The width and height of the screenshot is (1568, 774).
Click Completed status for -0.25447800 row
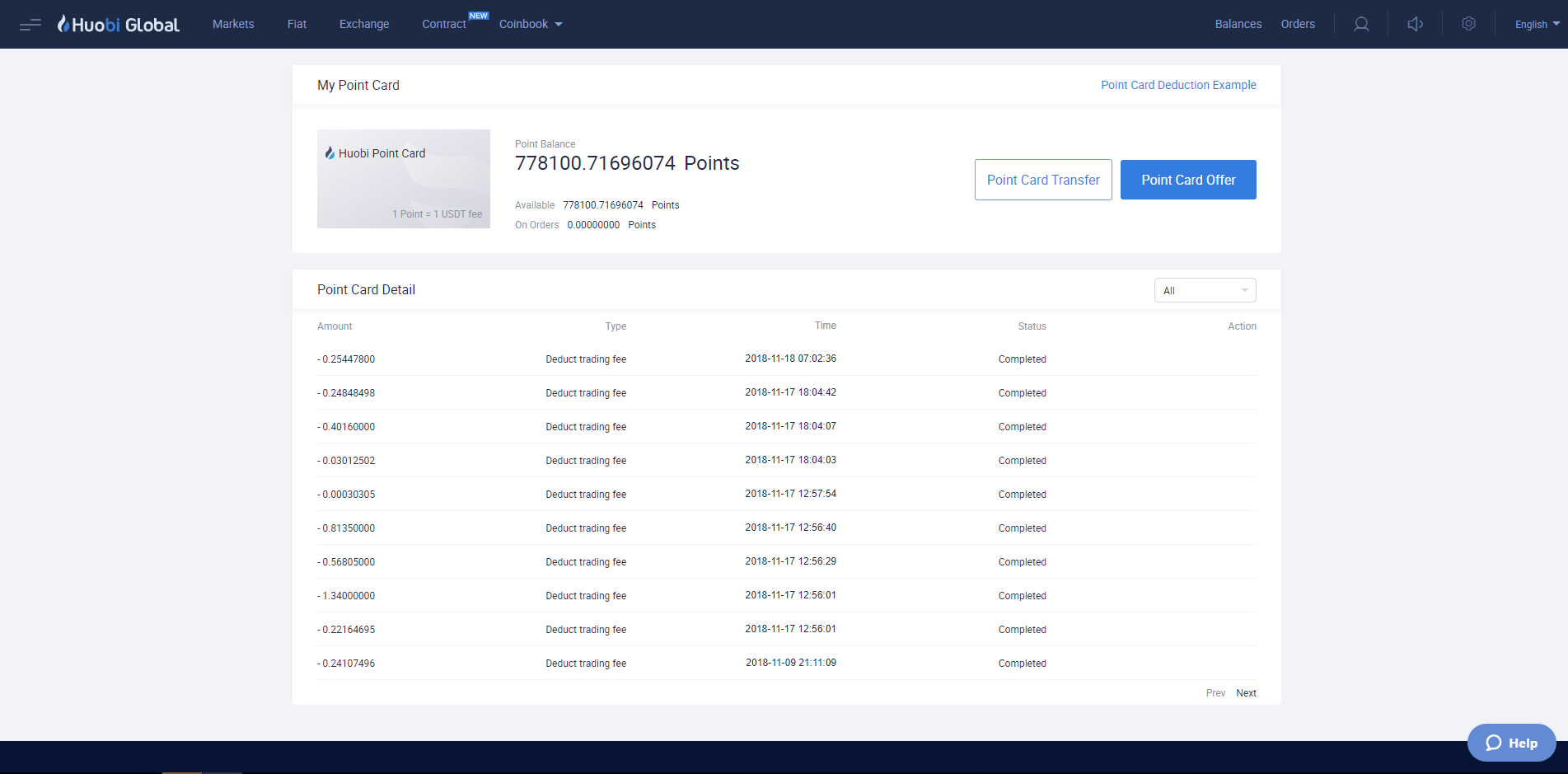point(1023,359)
